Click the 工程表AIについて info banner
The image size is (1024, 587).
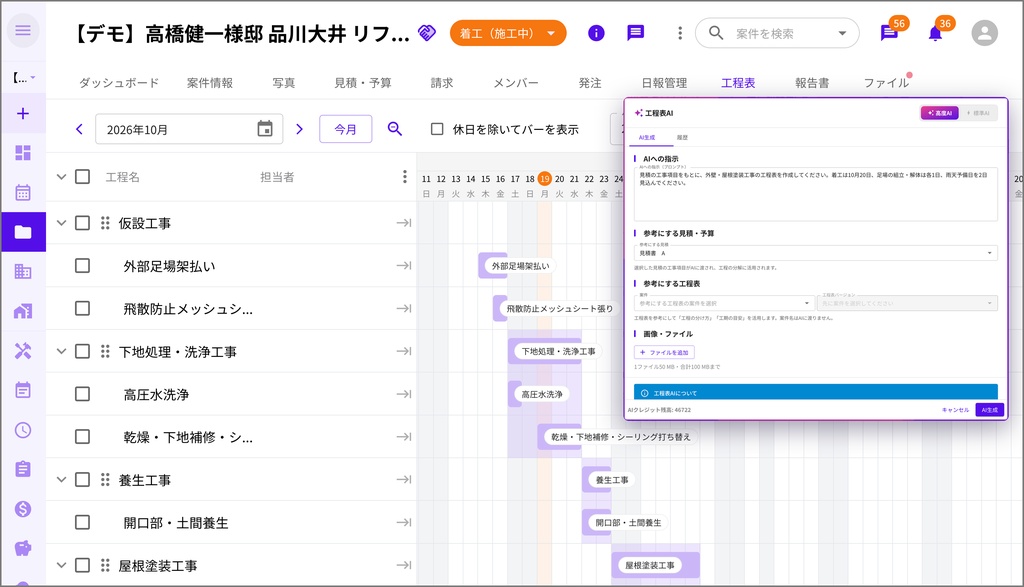coord(816,392)
